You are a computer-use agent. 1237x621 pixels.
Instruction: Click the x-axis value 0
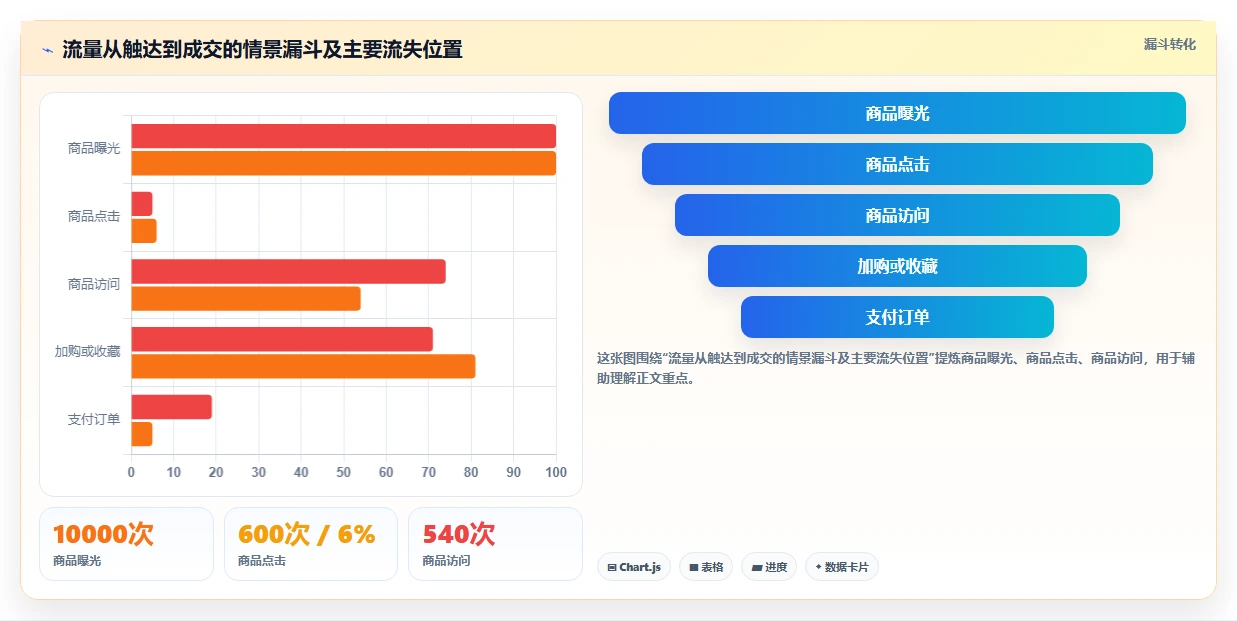131,472
